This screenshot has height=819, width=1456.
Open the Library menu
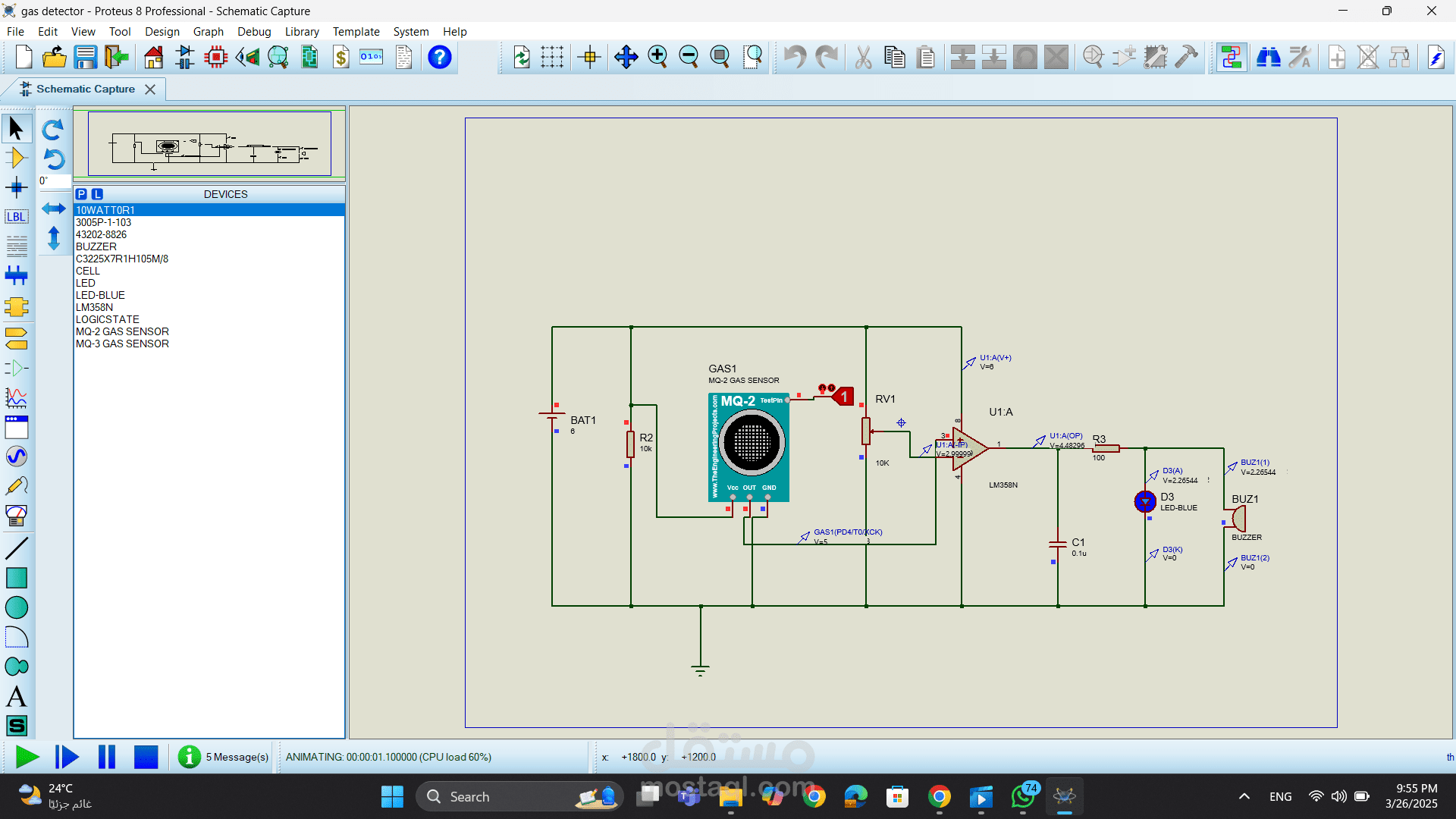coord(301,32)
